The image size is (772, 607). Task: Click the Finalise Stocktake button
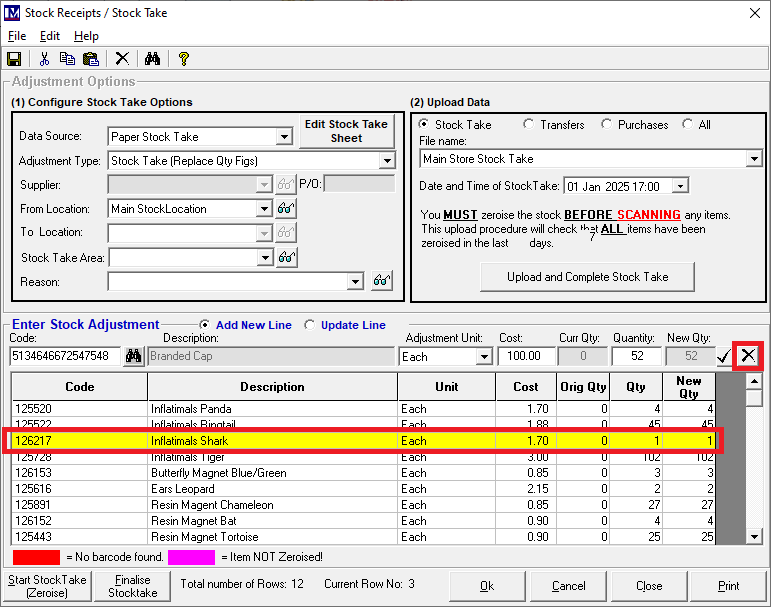(133, 586)
